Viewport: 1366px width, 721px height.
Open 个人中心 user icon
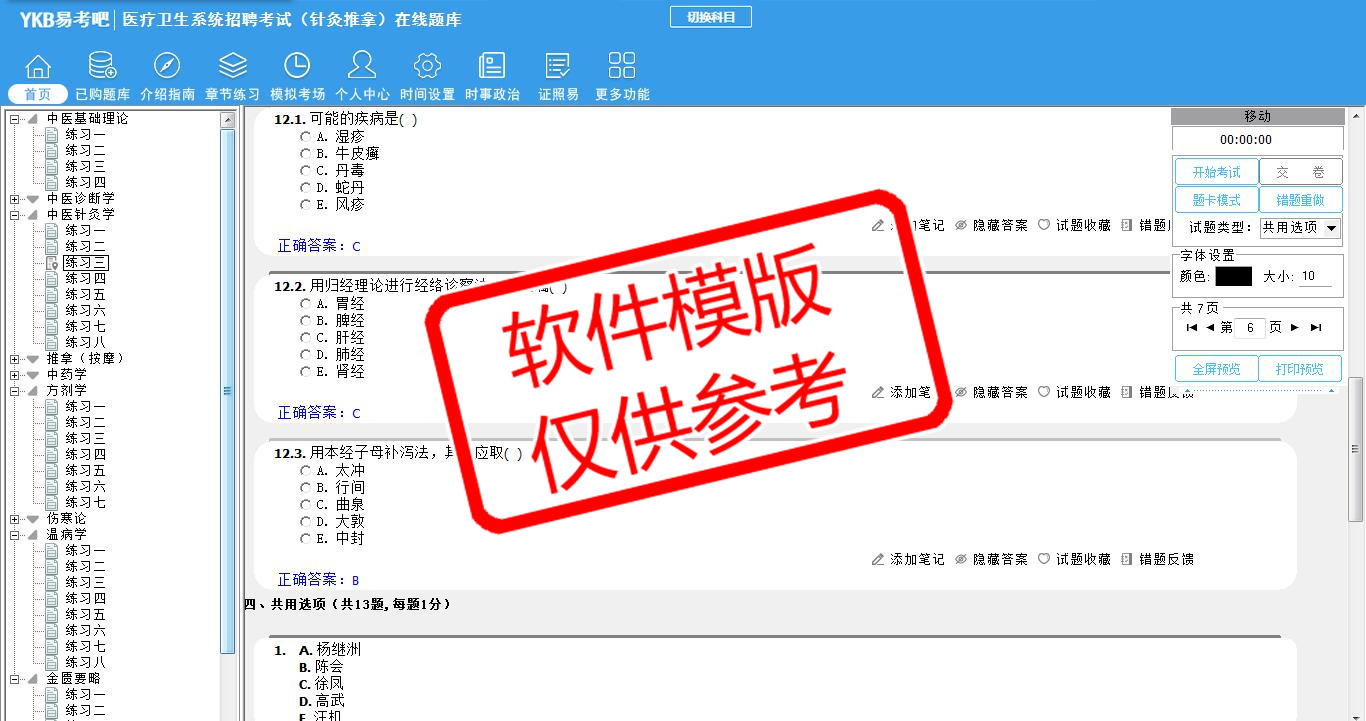coord(362,67)
